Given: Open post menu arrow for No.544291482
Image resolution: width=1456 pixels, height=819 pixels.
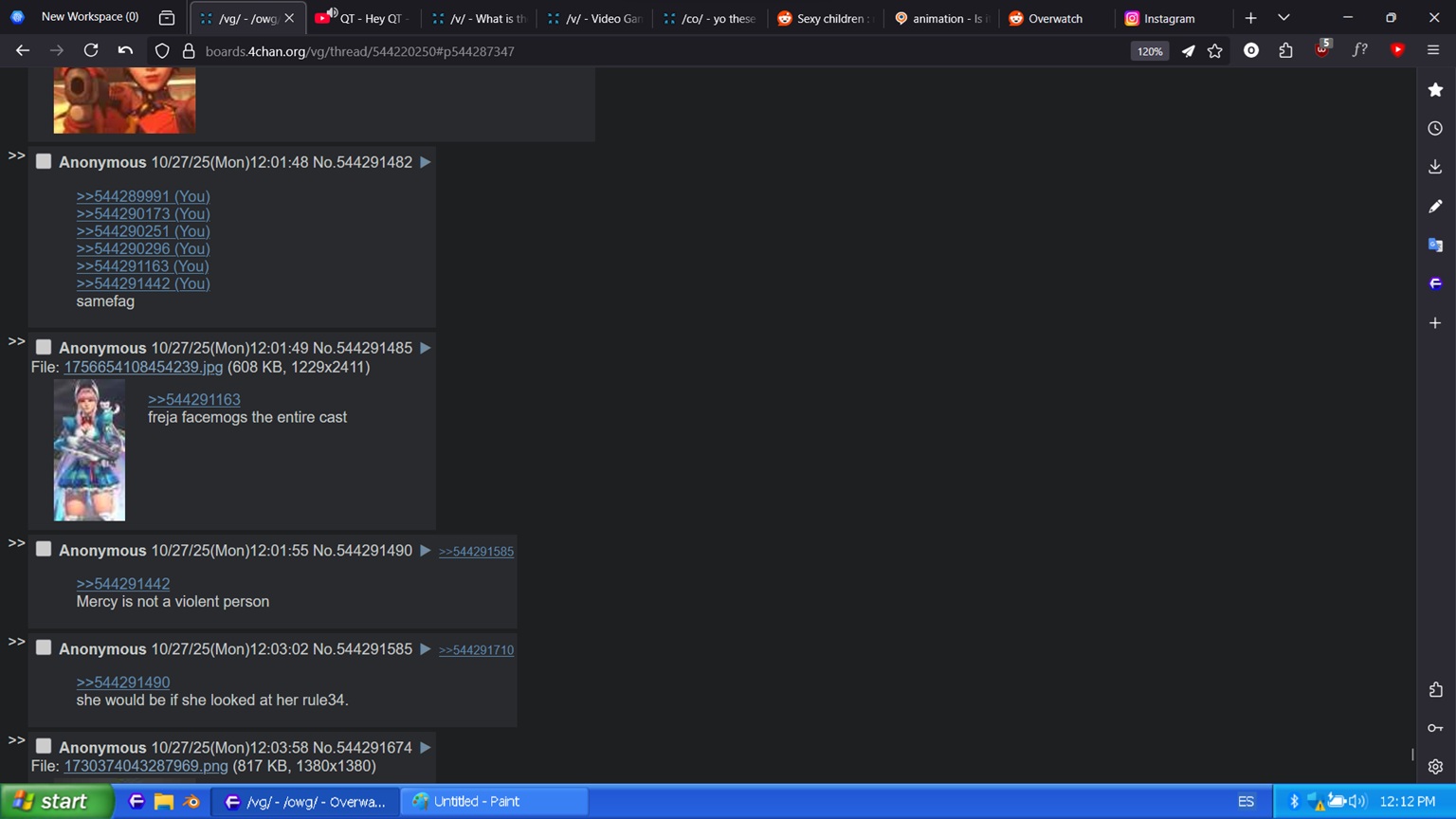Looking at the screenshot, I should pos(426,162).
